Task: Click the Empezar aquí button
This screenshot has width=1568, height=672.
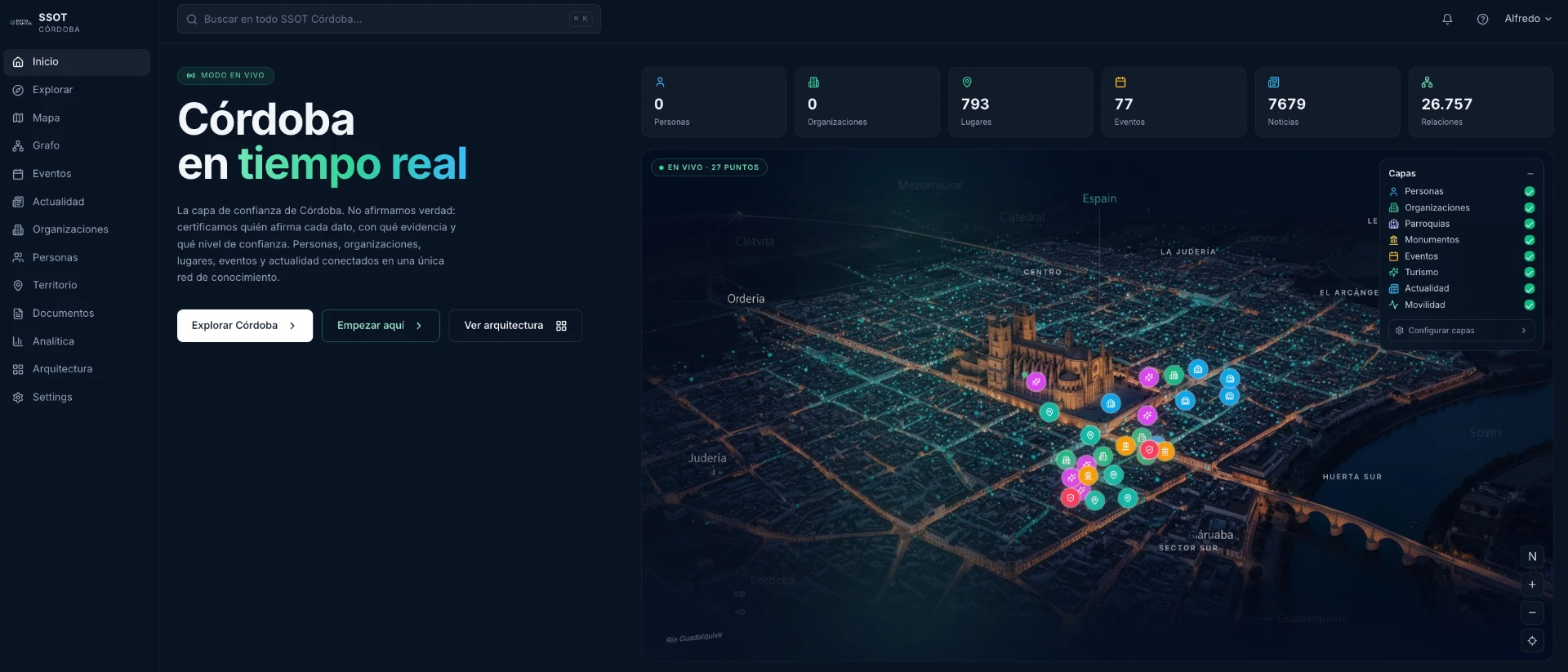Action: click(381, 326)
